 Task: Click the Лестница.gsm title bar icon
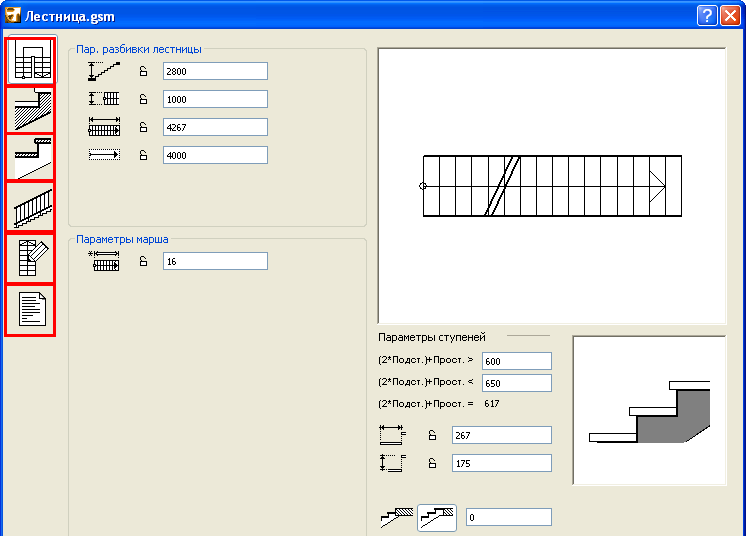tap(12, 15)
